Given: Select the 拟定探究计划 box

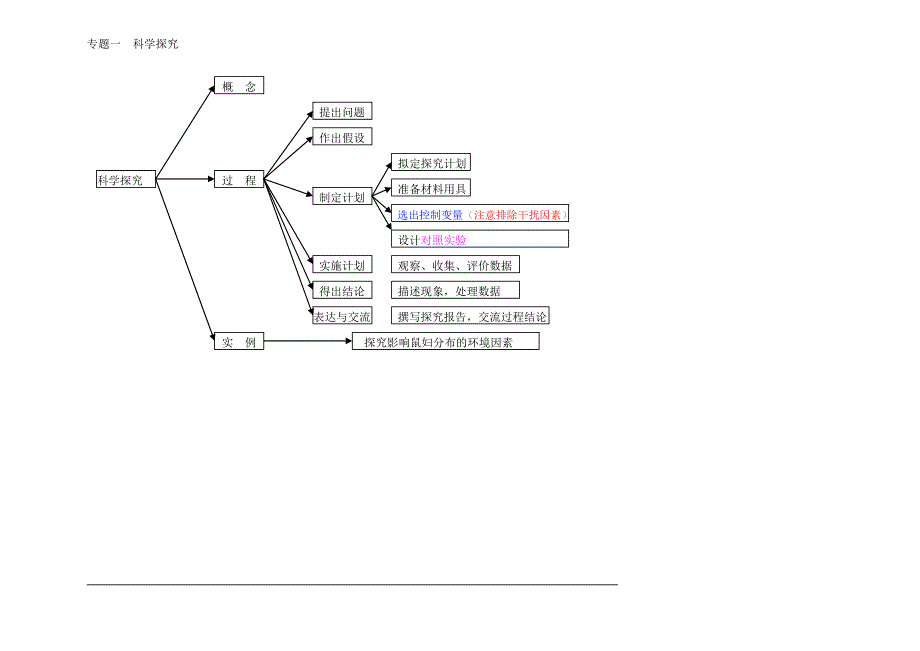Looking at the screenshot, I should coord(431,163).
